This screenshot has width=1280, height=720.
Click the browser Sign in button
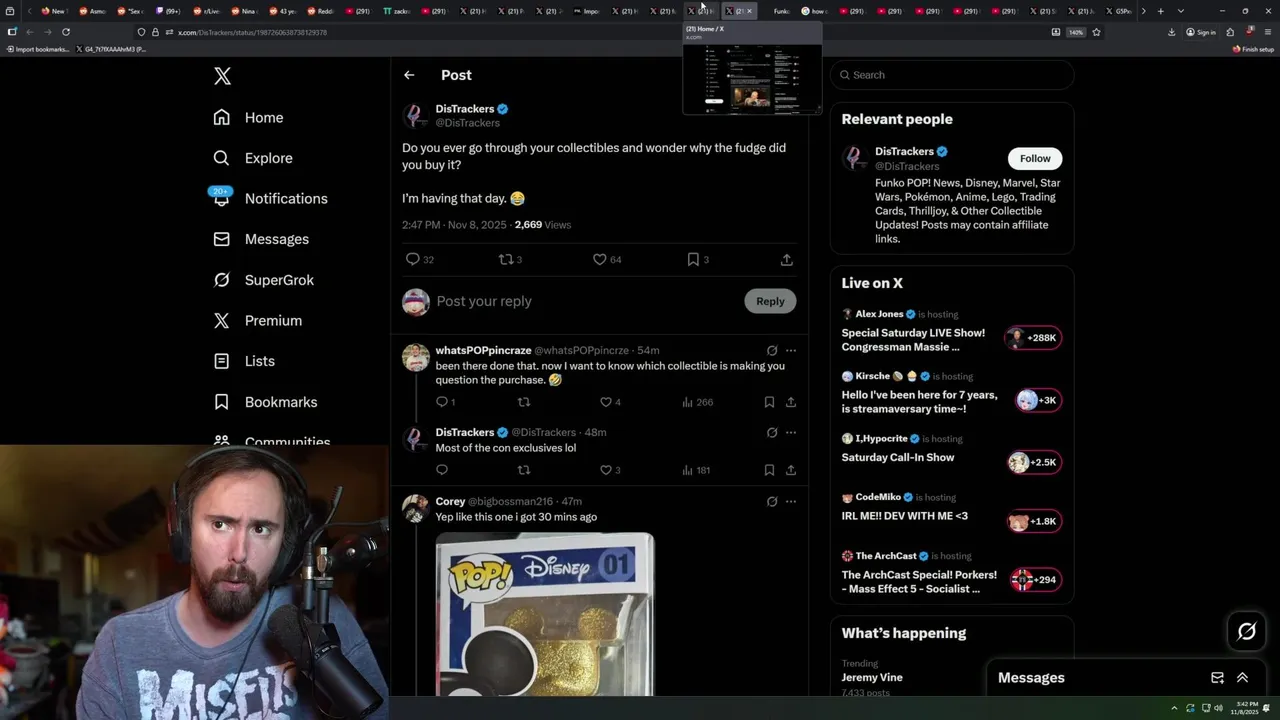pyautogui.click(x=1201, y=32)
